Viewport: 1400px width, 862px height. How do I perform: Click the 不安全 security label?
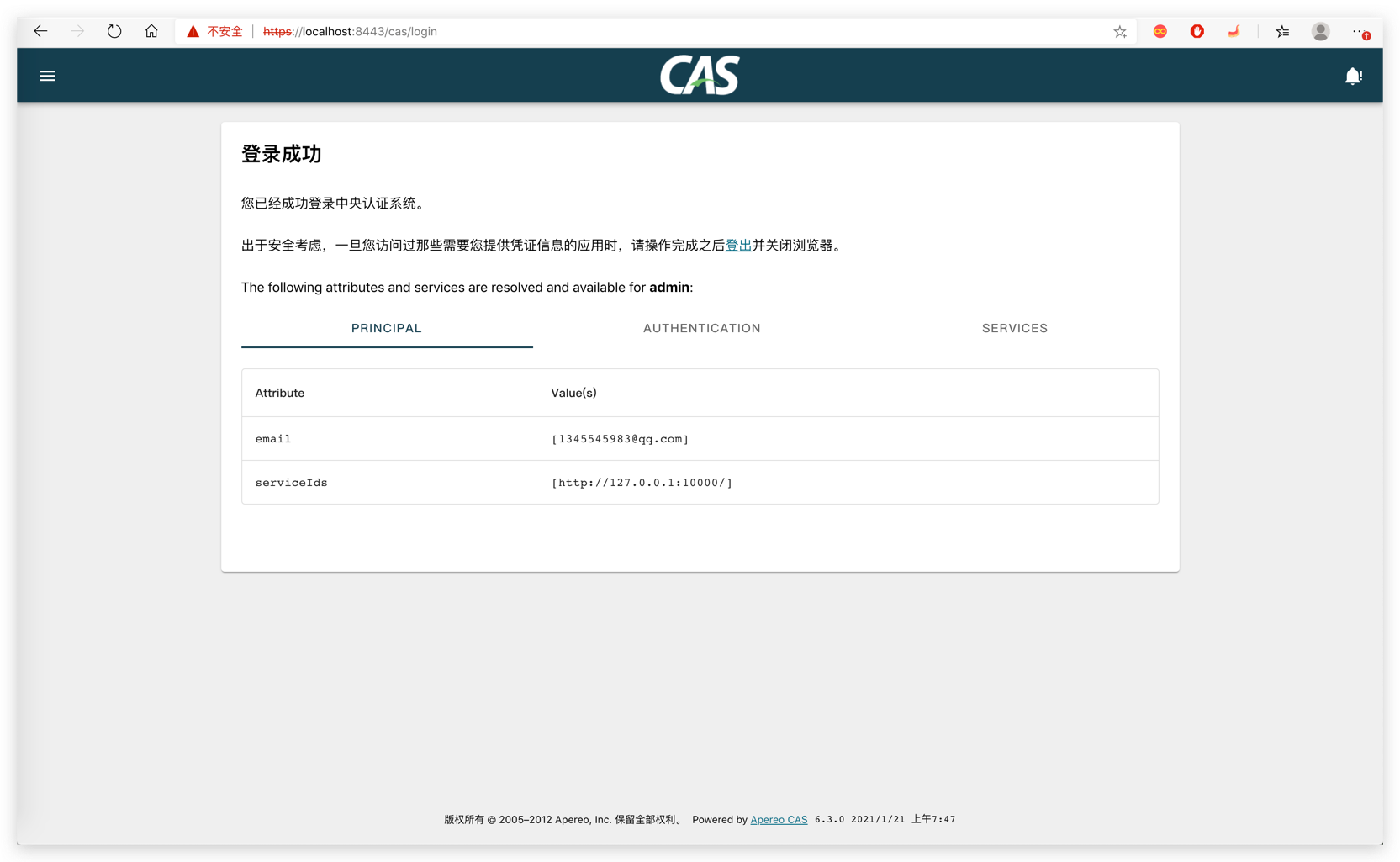pyautogui.click(x=225, y=31)
